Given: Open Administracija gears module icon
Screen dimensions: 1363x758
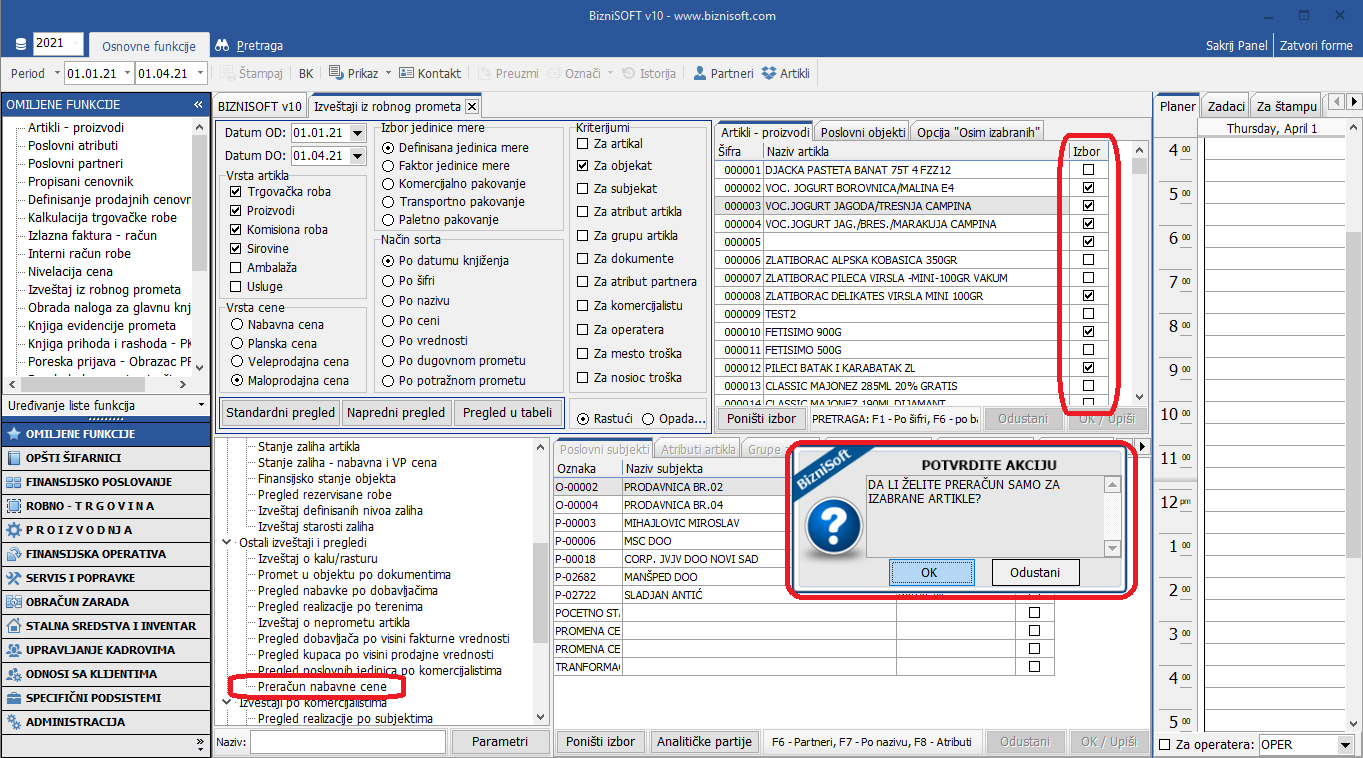Looking at the screenshot, I should click(x=14, y=722).
